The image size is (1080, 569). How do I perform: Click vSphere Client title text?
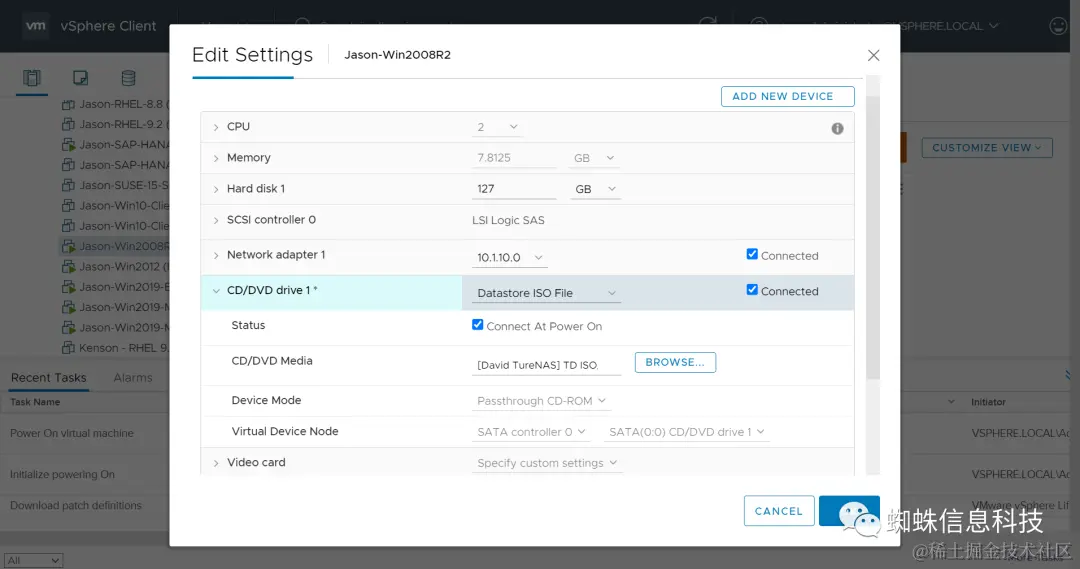(108, 26)
